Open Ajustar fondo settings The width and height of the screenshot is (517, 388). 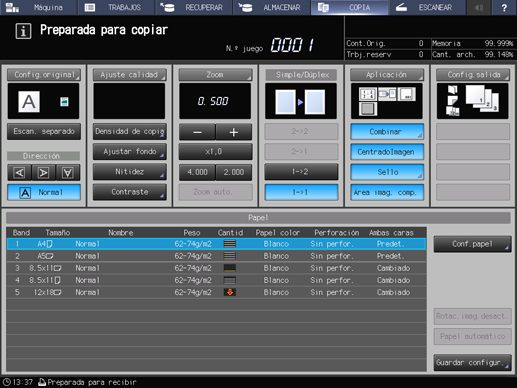[130, 152]
